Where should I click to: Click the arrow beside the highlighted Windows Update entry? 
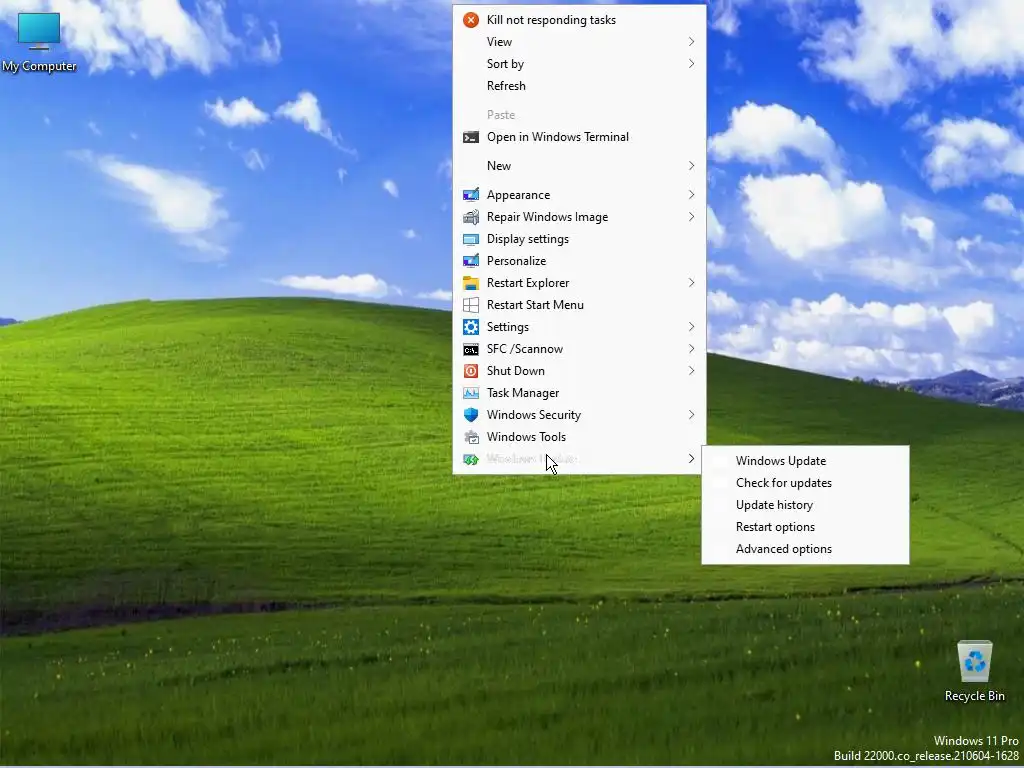691,459
